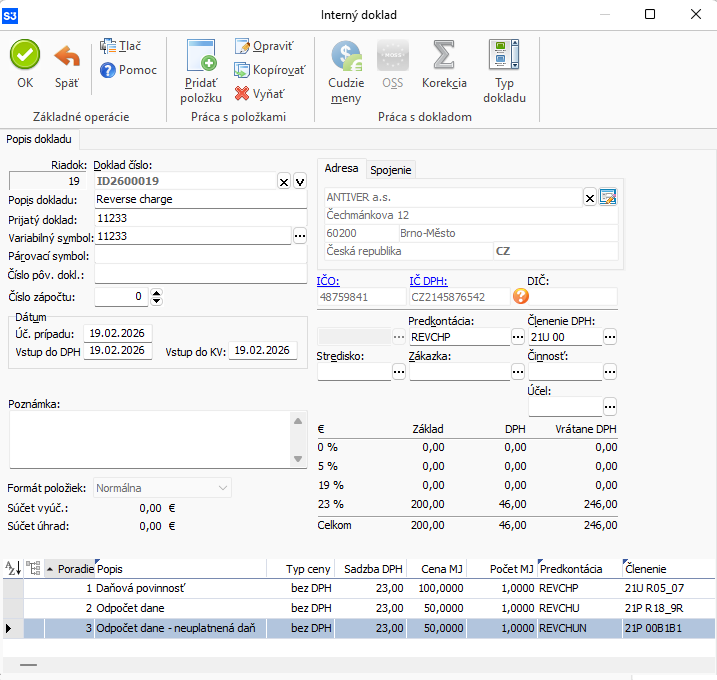Click the Späť back arrow icon
The width and height of the screenshot is (717, 680).
pyautogui.click(x=66, y=55)
